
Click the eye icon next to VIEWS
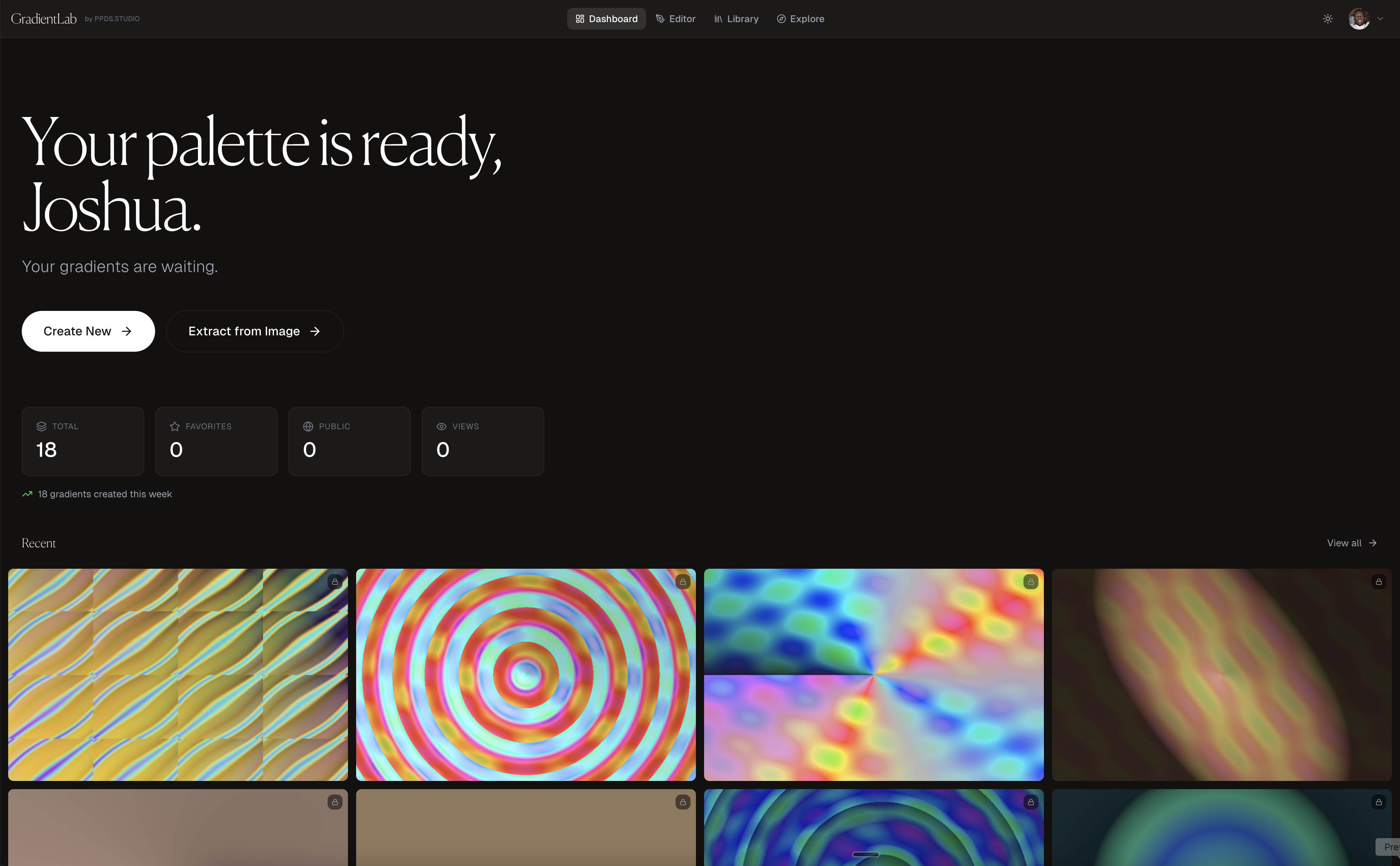(441, 426)
